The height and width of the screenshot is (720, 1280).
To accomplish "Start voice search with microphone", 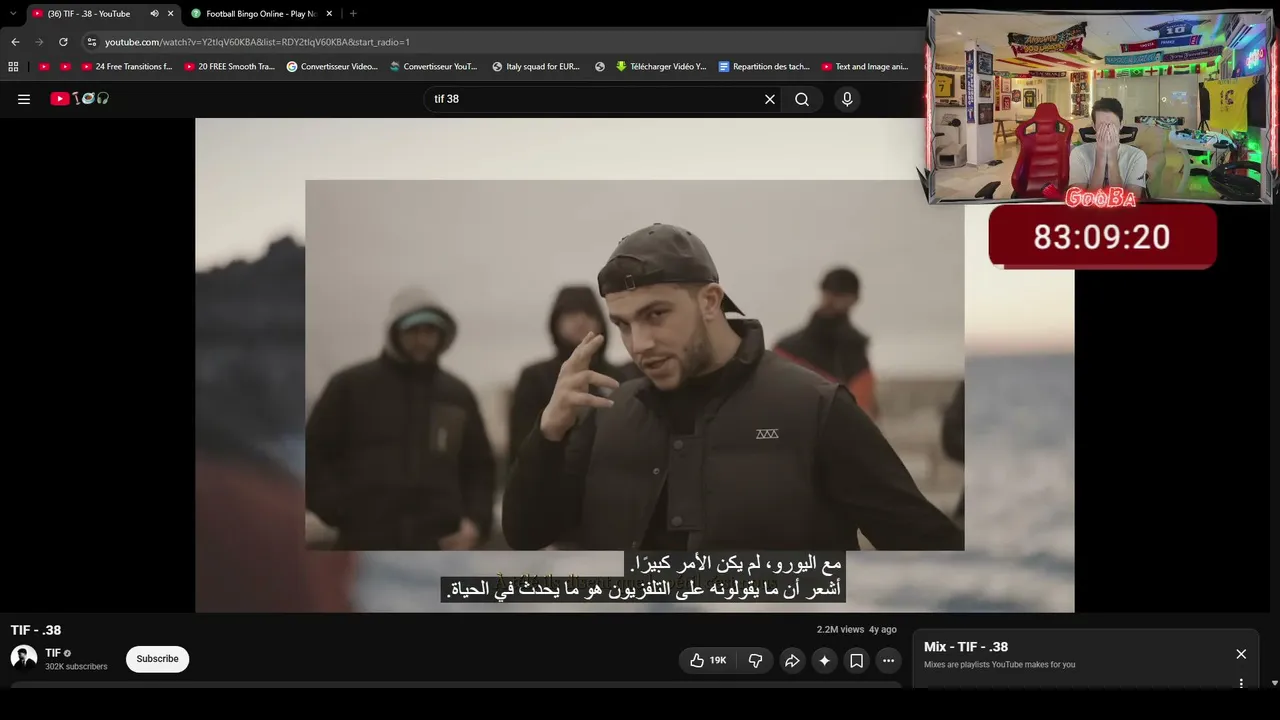I will coord(847,99).
